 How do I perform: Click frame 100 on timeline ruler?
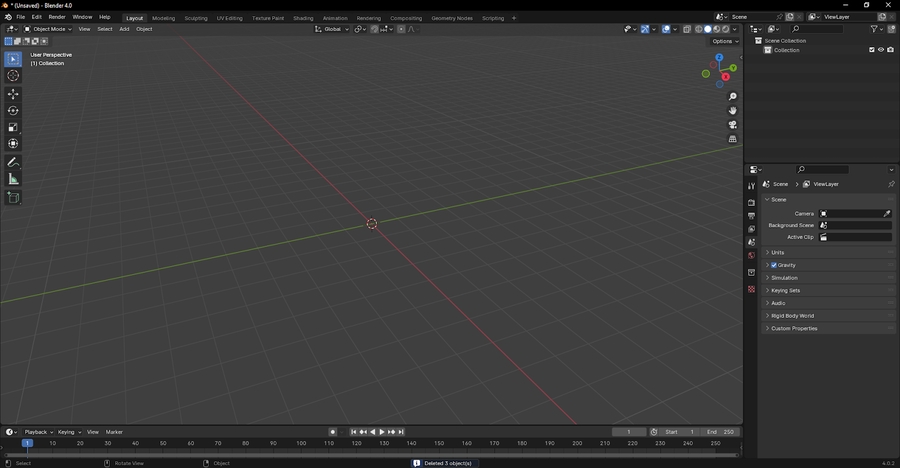point(301,443)
